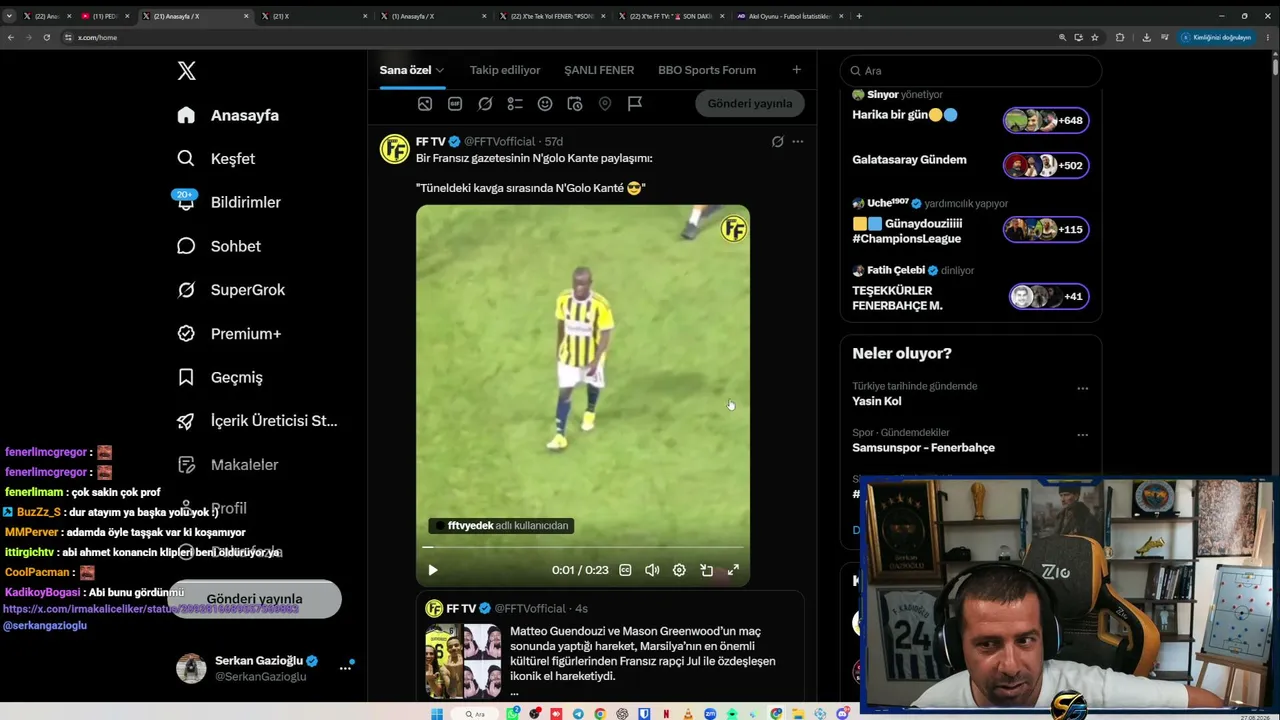Image resolution: width=1280 pixels, height=720 pixels.
Task: Open a new browser tab
Action: pos(859,16)
